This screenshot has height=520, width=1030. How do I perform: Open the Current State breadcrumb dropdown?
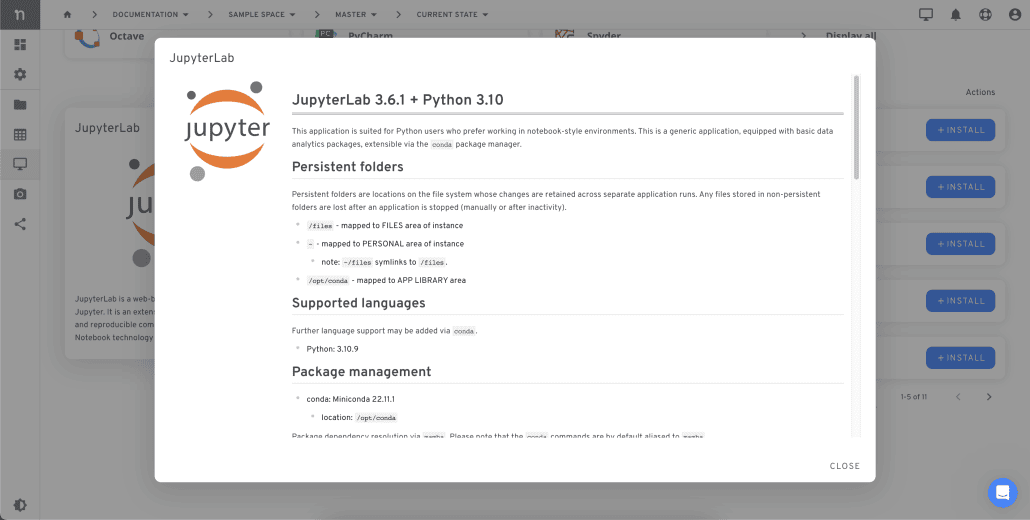[453, 14]
